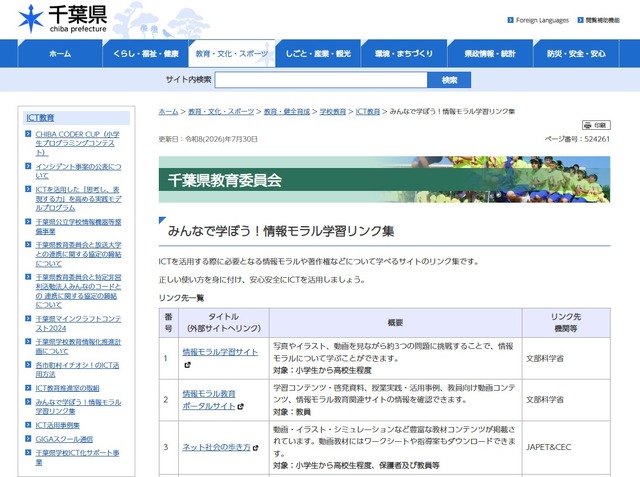Image resolution: width=640 pixels, height=477 pixels.
Task: Open sidebar link about 放送大学との連携協定
Action: (x=78, y=254)
